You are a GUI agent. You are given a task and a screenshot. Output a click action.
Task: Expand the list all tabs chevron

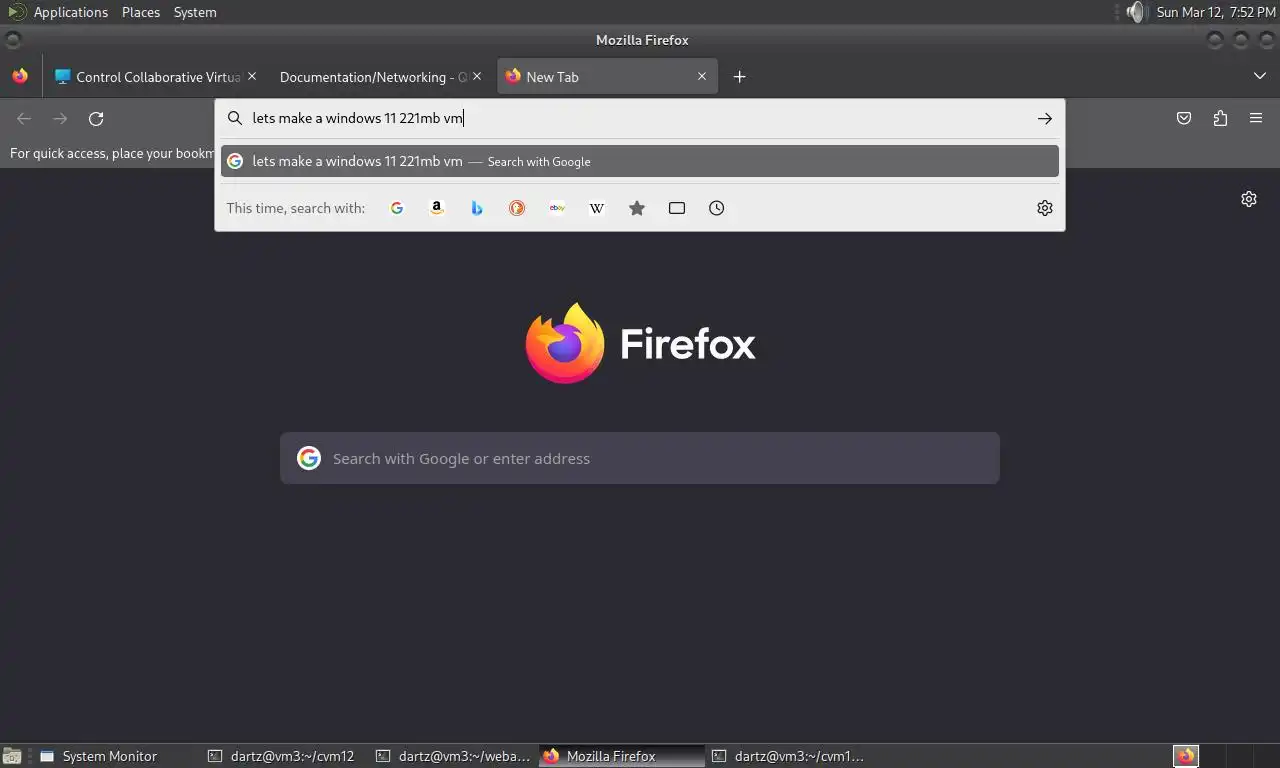[x=1259, y=76]
